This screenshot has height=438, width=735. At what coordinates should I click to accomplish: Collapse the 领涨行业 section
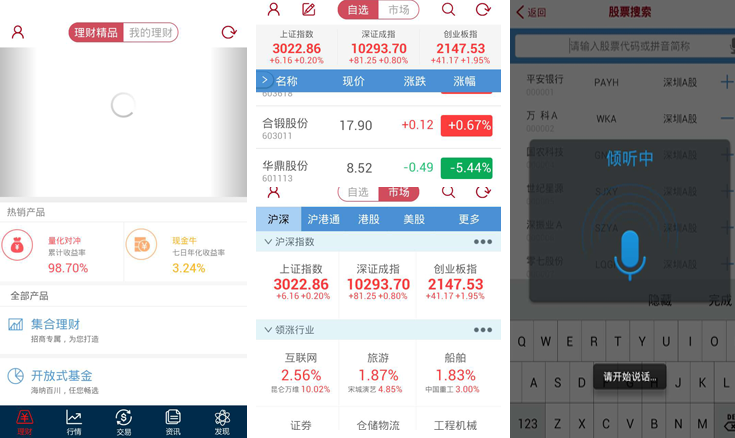click(x=268, y=330)
